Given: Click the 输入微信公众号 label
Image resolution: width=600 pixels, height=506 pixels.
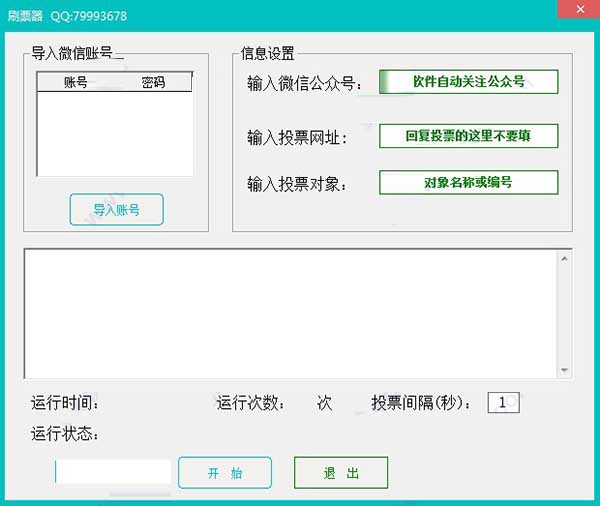Looking at the screenshot, I should coord(304,83).
